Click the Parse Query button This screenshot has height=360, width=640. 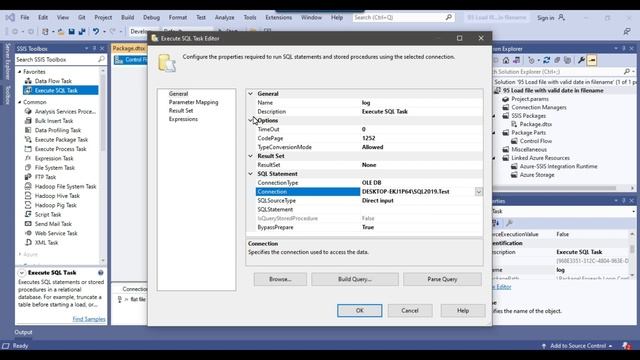coord(442,279)
